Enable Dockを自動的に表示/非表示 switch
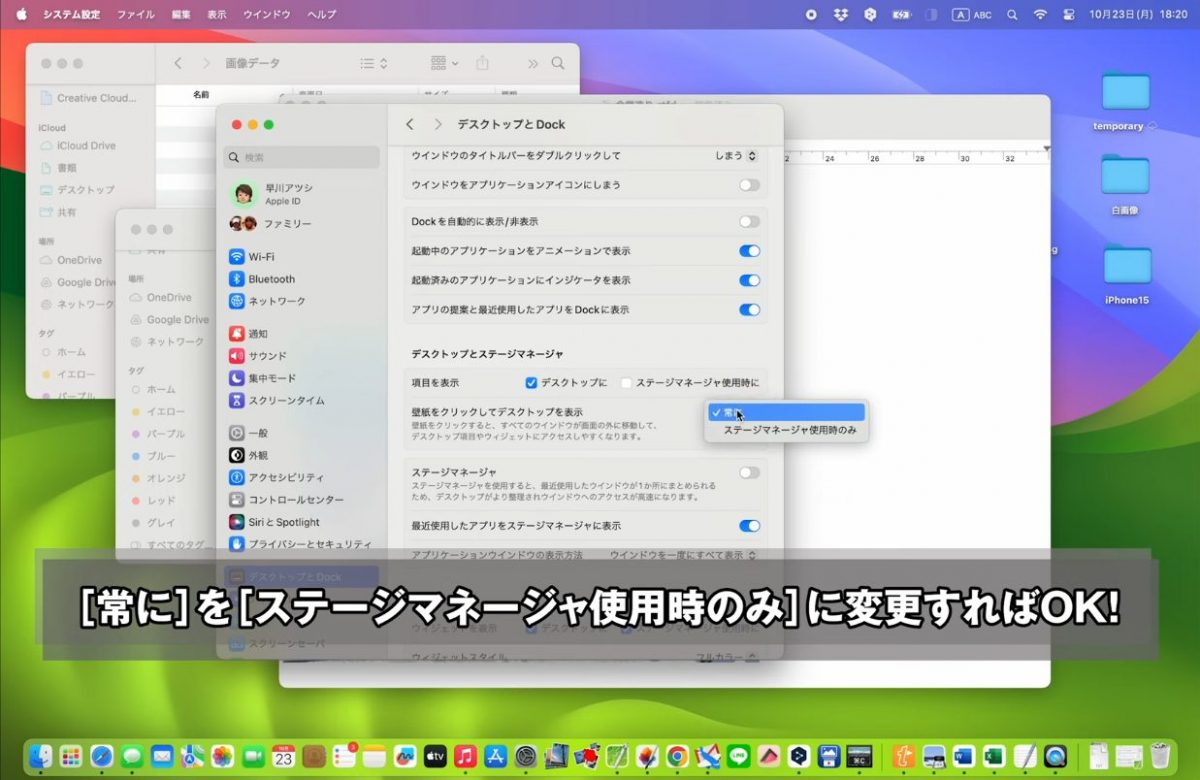The image size is (1200, 780). 749,221
